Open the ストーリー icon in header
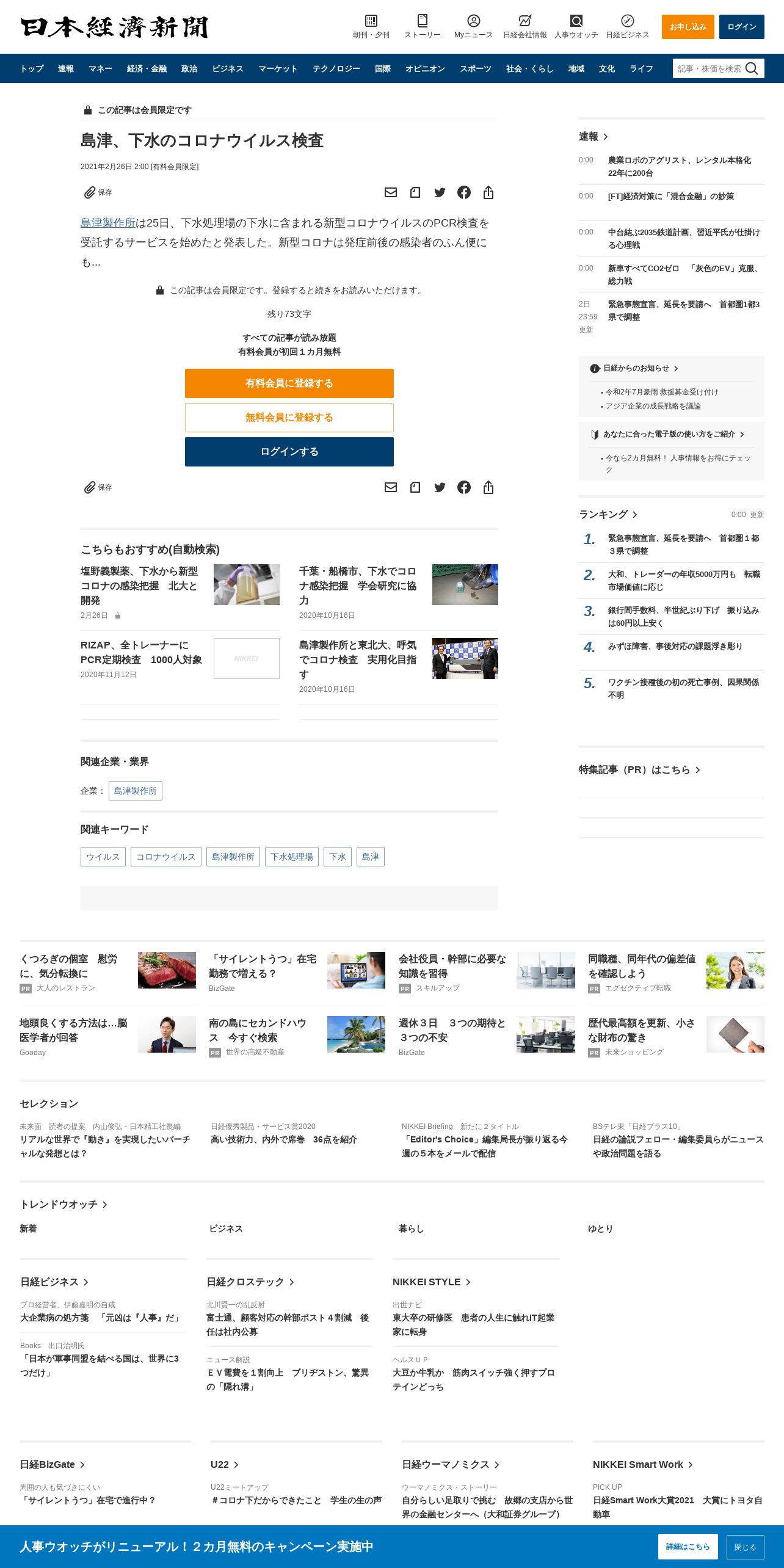 [x=422, y=27]
